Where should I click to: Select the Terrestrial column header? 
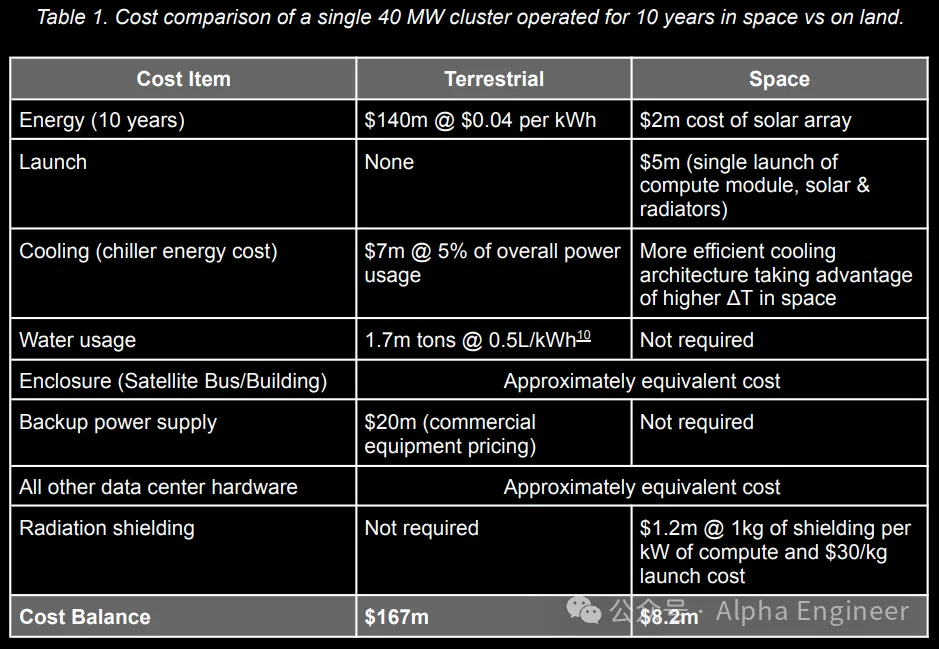(x=493, y=79)
